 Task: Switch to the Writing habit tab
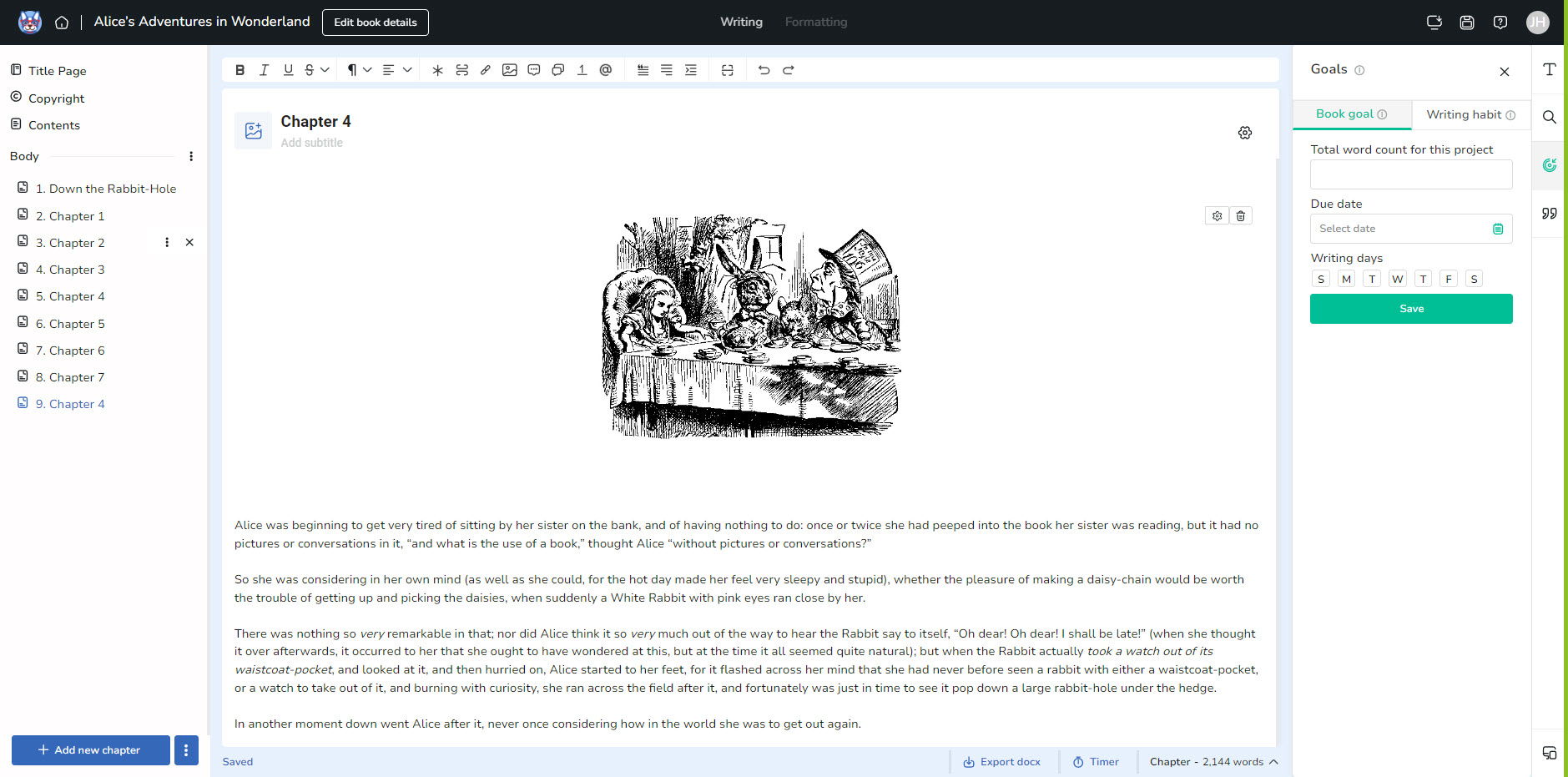1471,114
